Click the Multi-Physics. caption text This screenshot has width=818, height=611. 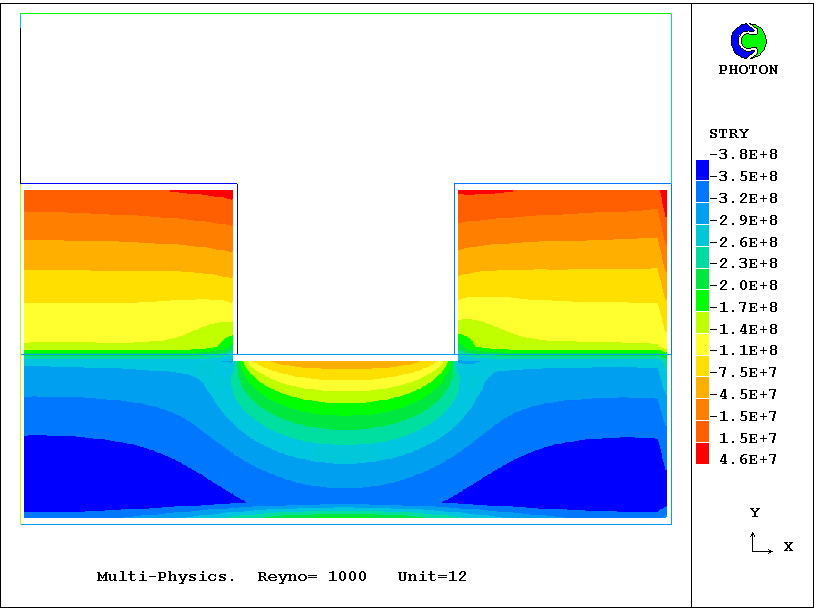click(166, 577)
